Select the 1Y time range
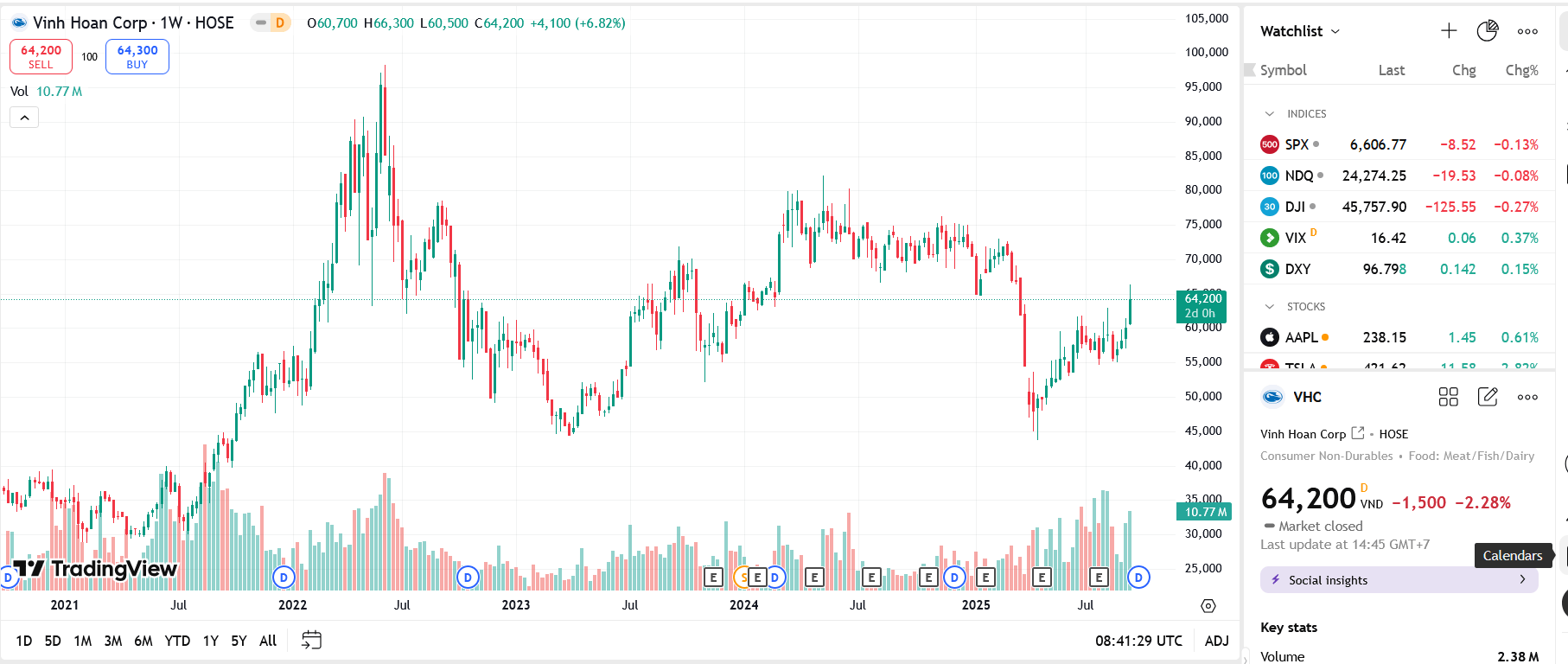This screenshot has height=664, width=1568. [x=210, y=641]
